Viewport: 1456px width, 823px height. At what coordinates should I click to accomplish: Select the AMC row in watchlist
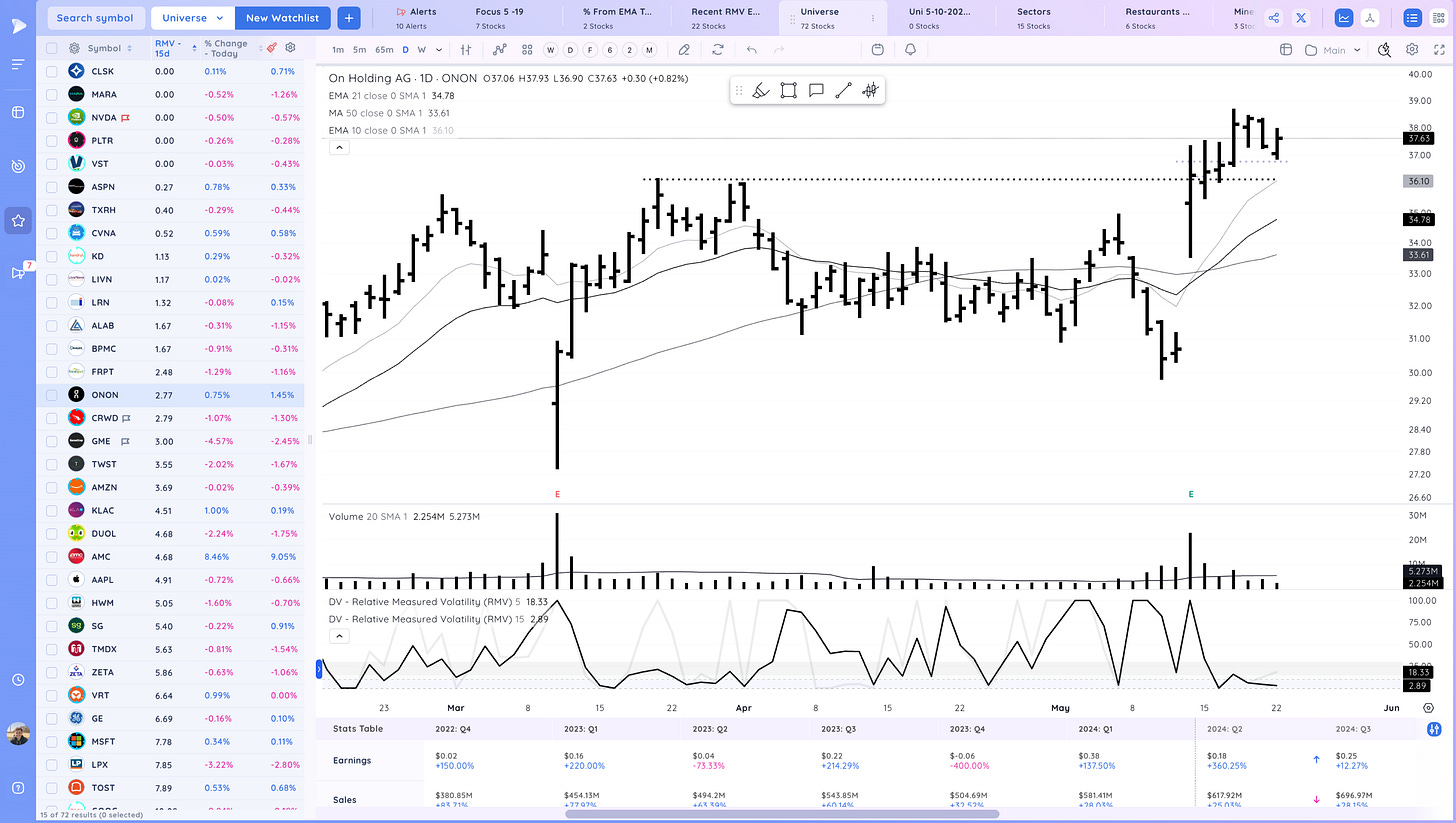point(170,556)
